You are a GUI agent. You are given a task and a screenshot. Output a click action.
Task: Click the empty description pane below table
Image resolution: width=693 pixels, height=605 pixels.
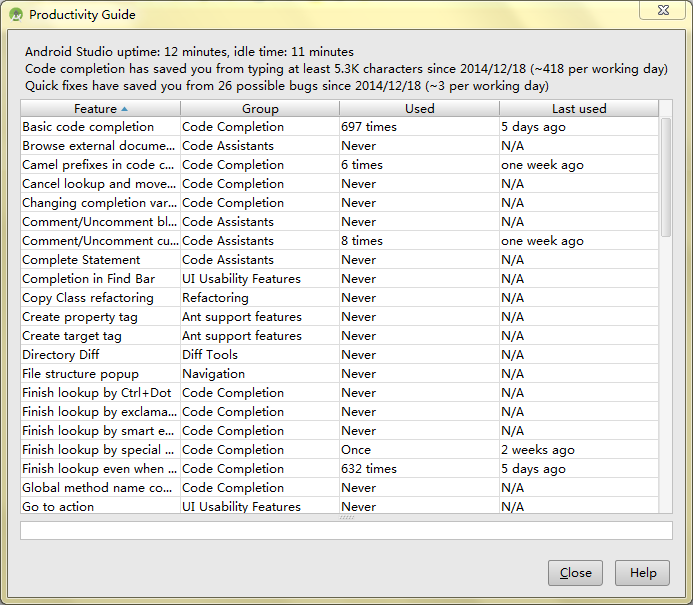pos(346,530)
